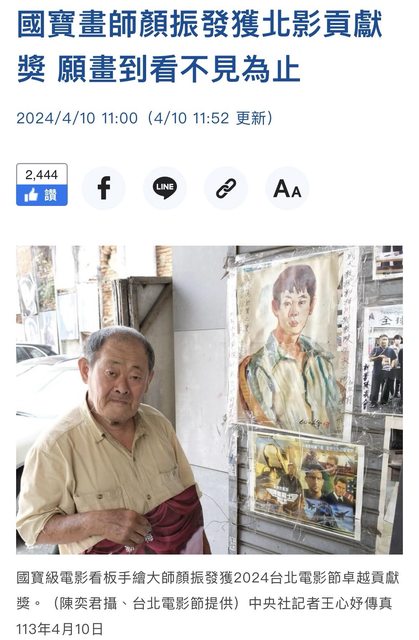This screenshot has height=640, width=419.
Task: Click headline second line 願畫到看不見為止
Action: pyautogui.click(x=179, y=69)
